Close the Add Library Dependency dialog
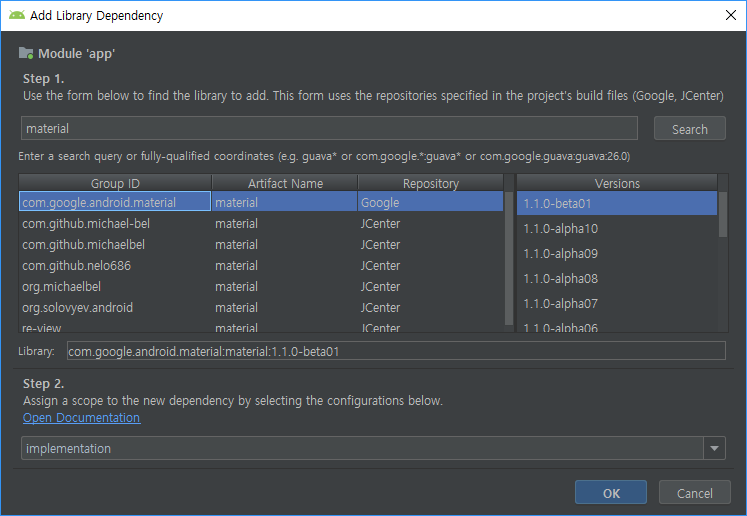747x516 pixels. tap(730, 15)
